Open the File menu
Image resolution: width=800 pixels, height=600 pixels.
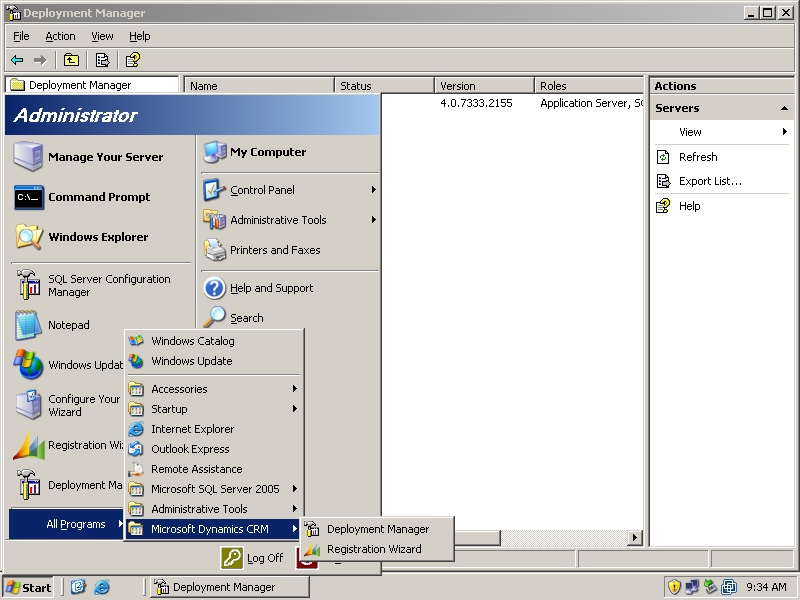tap(21, 36)
